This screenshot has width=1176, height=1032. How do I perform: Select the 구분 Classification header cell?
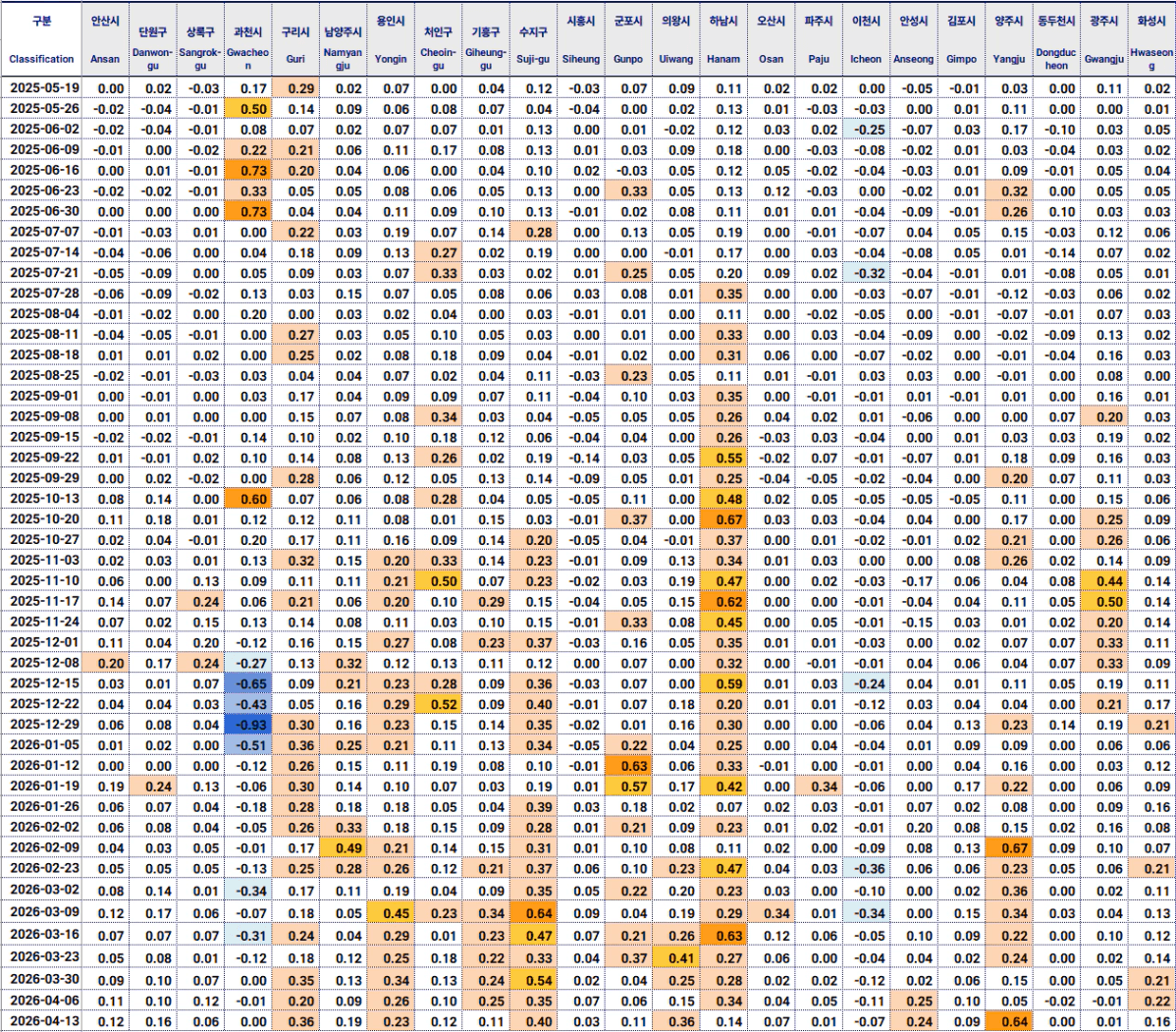coord(41,38)
